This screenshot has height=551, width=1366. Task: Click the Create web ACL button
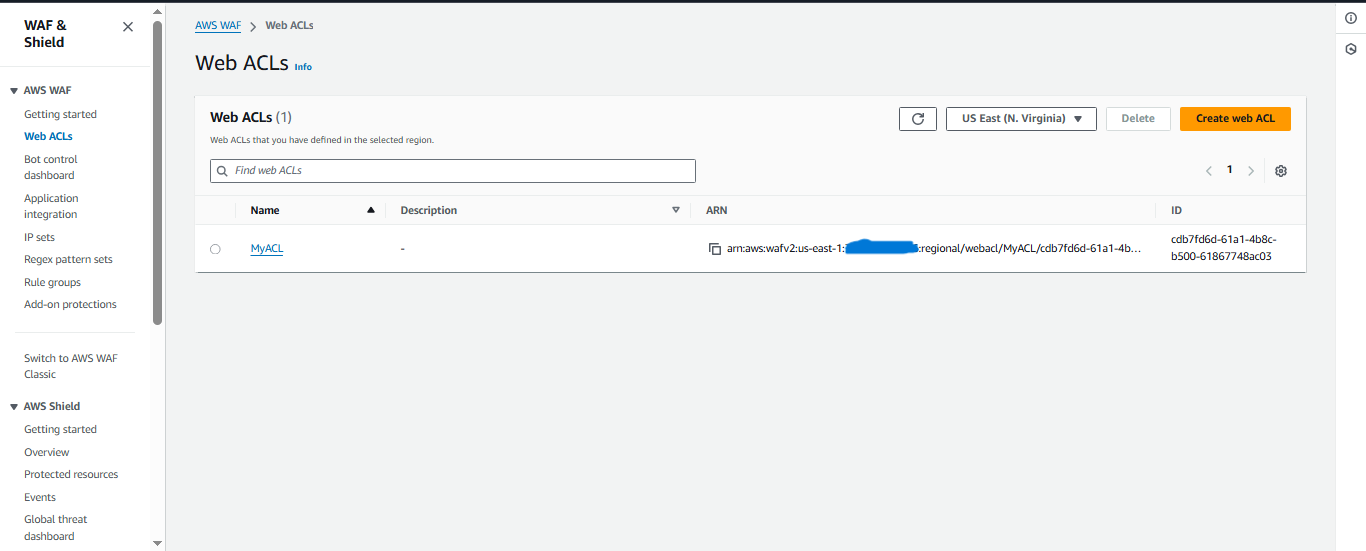[1235, 118]
